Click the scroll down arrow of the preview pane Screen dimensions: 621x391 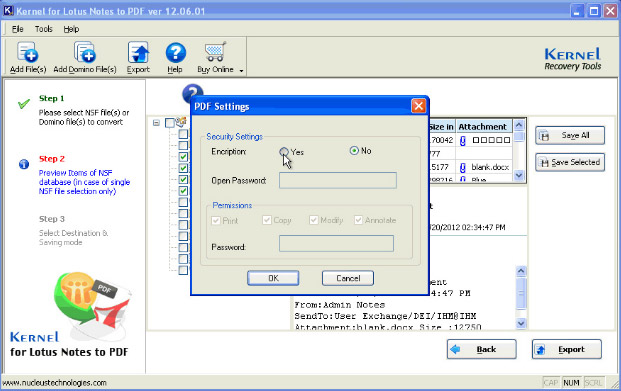click(521, 323)
